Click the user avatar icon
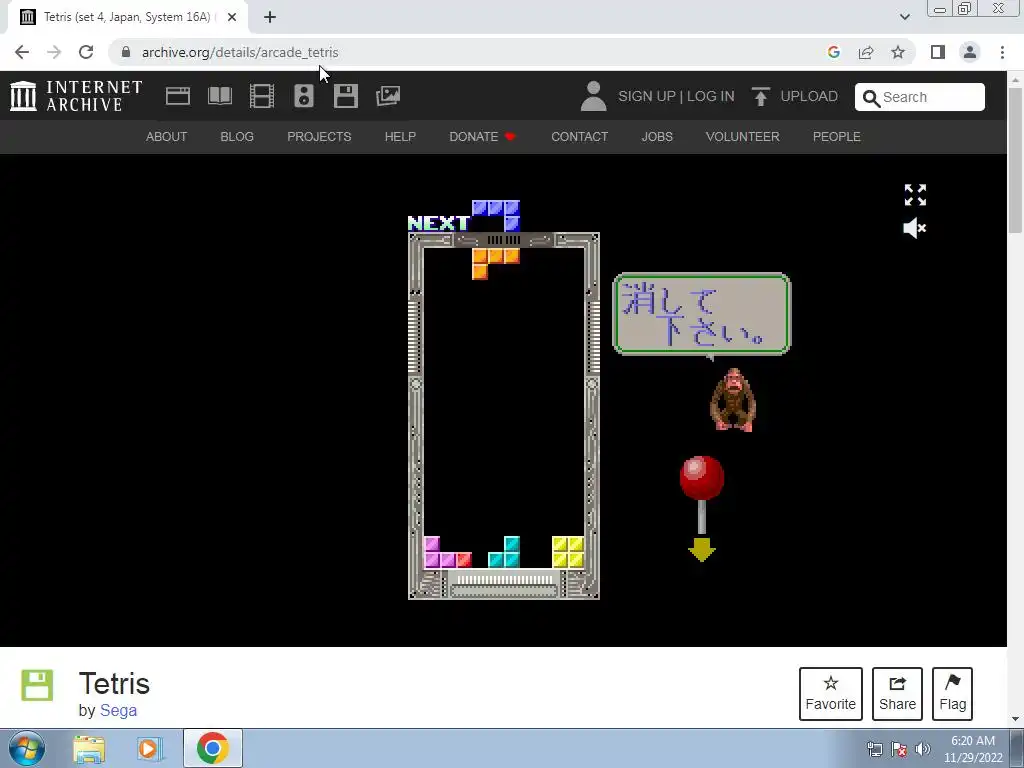The image size is (1024, 768). tap(594, 96)
